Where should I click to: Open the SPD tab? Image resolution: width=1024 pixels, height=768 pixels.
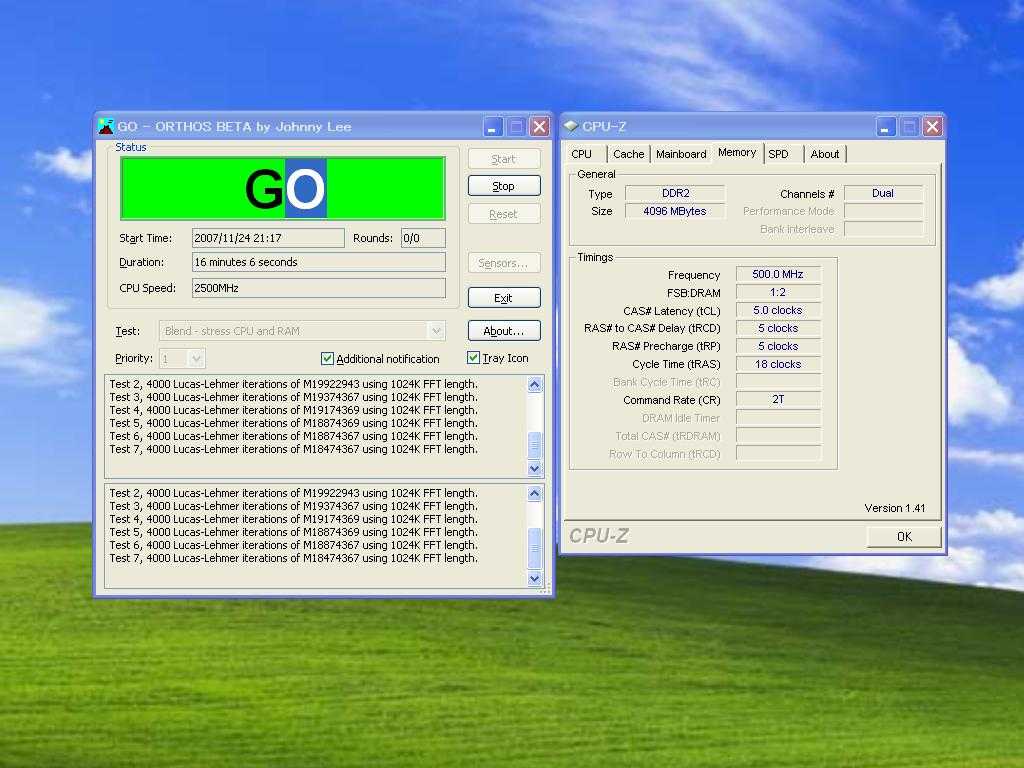click(778, 154)
